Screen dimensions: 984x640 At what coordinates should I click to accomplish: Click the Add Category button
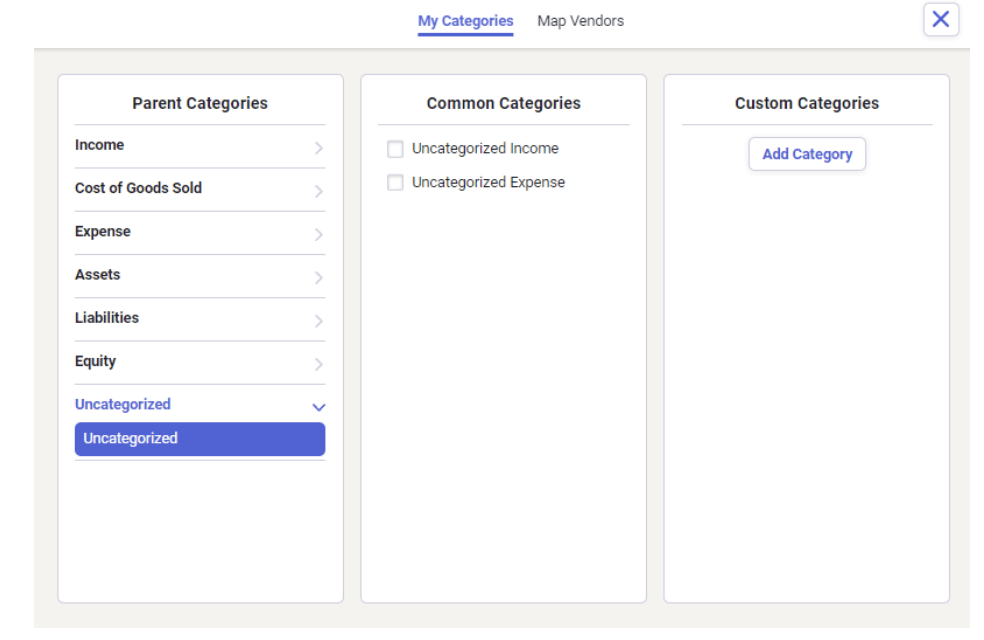click(807, 154)
